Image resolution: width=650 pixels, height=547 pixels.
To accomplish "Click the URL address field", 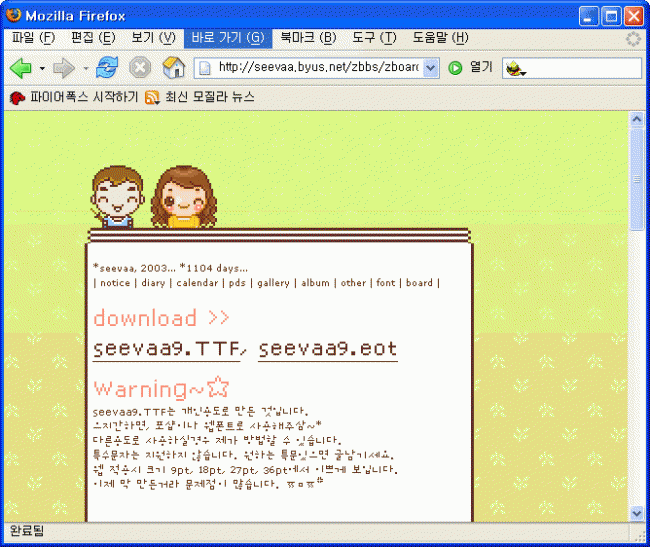I will [318, 67].
